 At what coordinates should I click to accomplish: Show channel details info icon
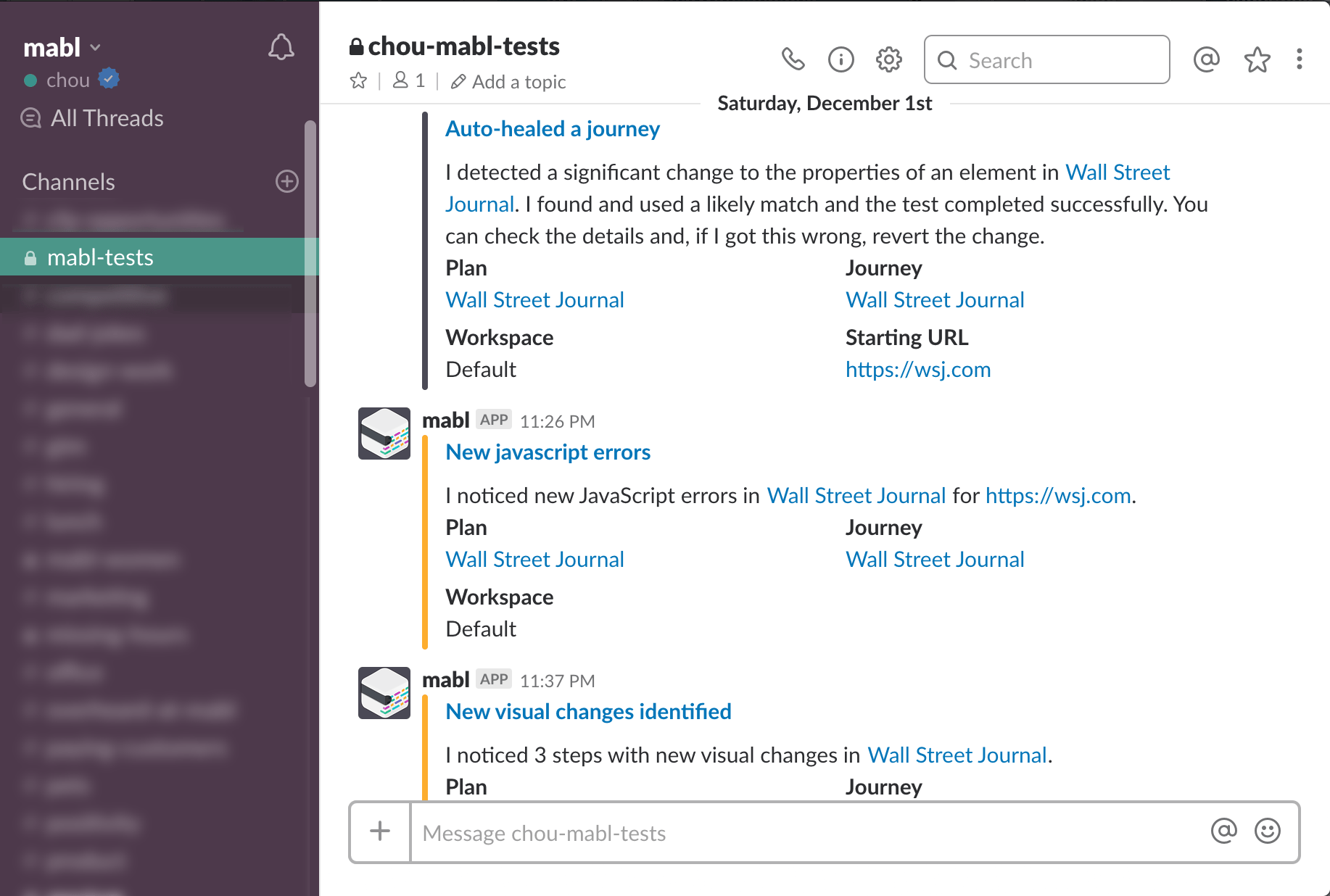(x=841, y=59)
